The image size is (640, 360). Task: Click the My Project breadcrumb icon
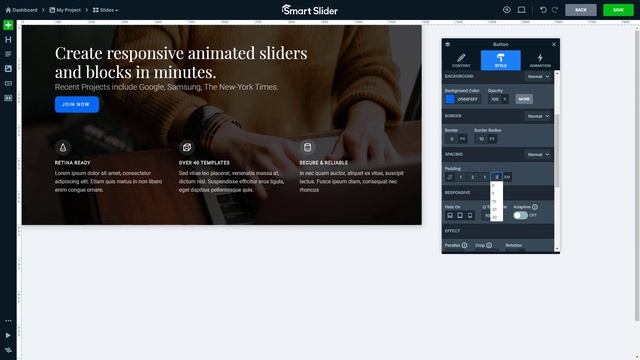pyautogui.click(x=52, y=10)
